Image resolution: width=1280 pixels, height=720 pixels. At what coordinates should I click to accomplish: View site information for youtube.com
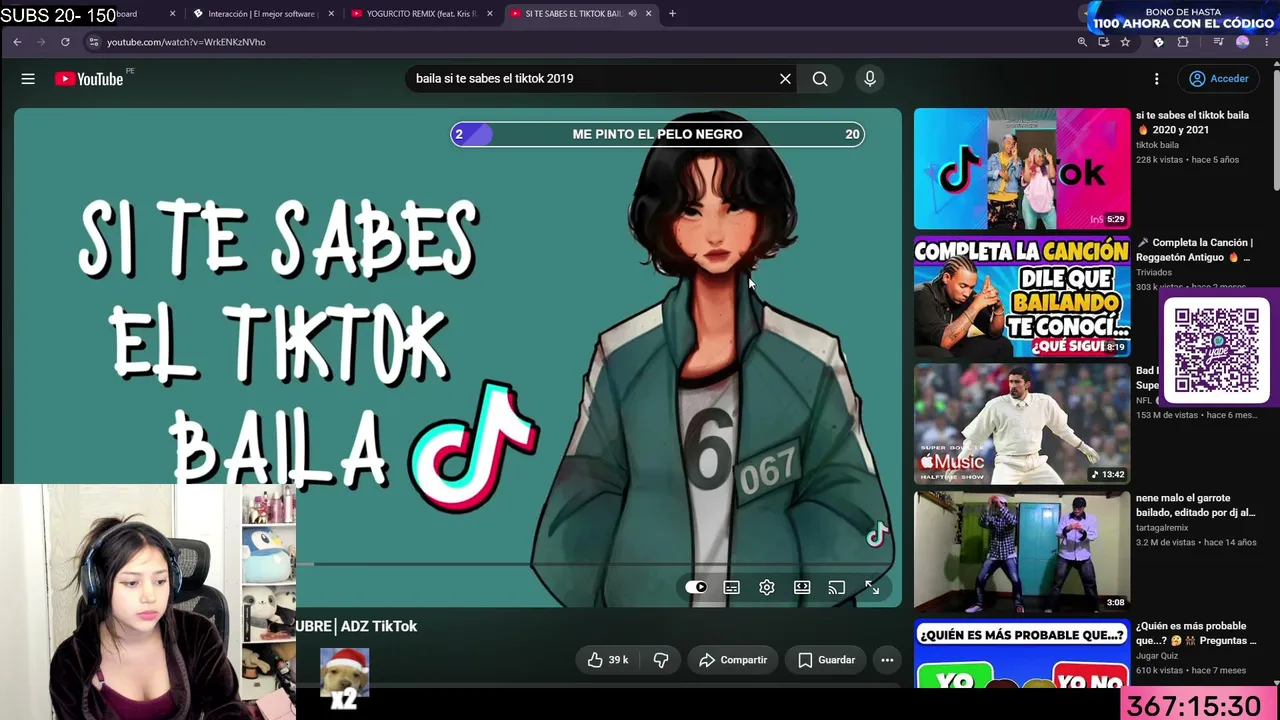(x=94, y=42)
